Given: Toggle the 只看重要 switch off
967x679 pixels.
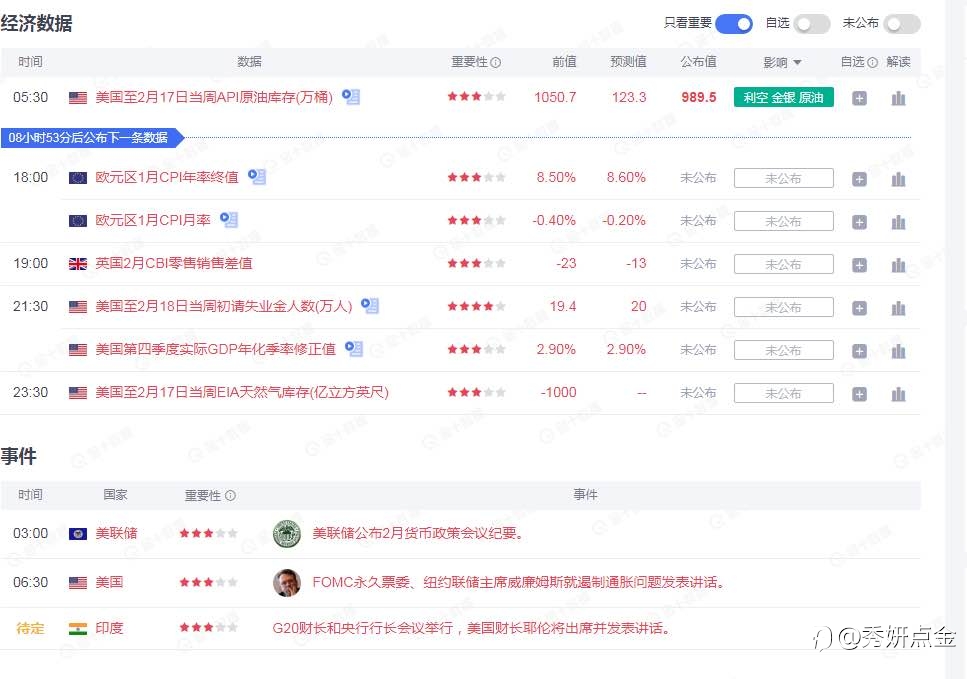Looking at the screenshot, I should click(x=734, y=24).
